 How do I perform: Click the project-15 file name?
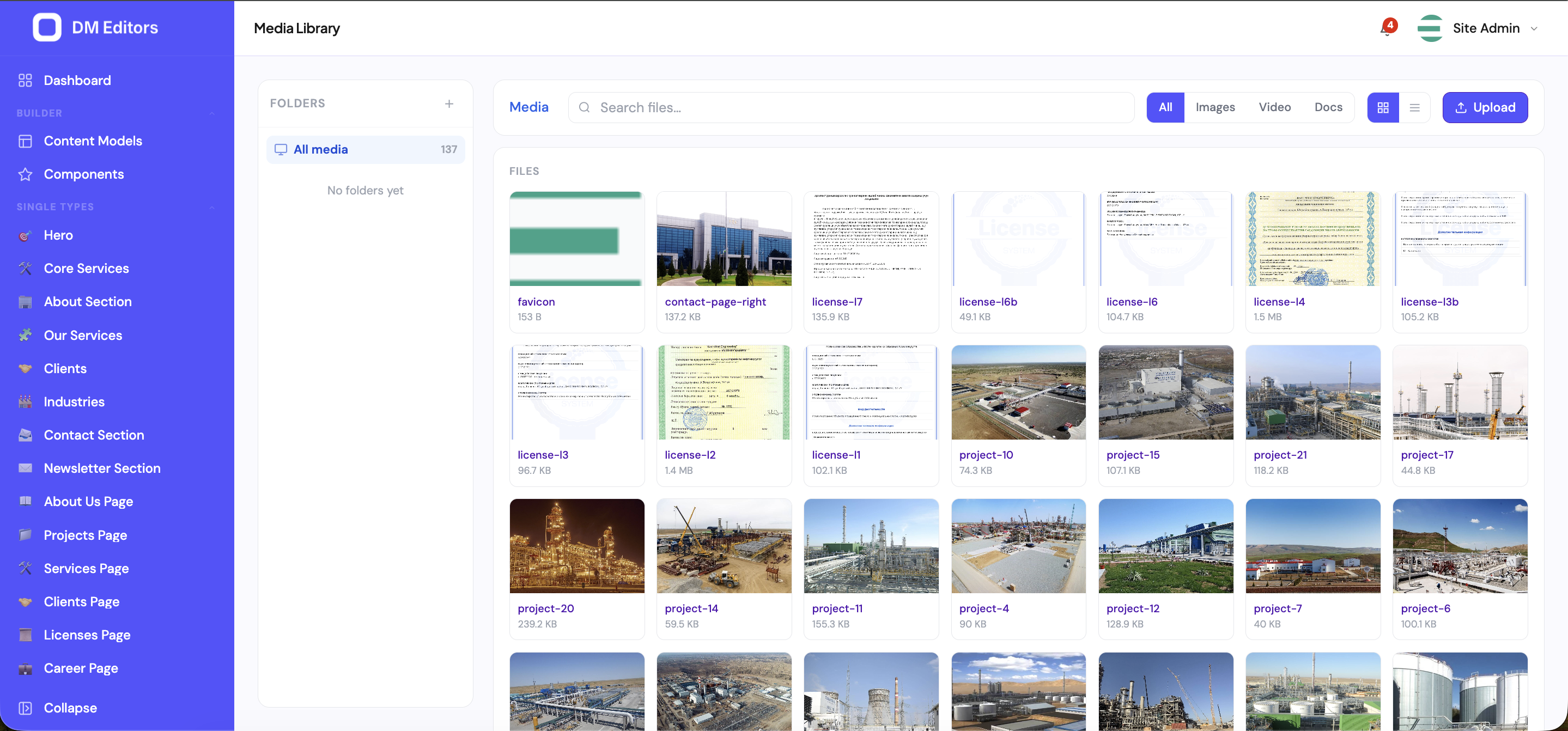1133,455
